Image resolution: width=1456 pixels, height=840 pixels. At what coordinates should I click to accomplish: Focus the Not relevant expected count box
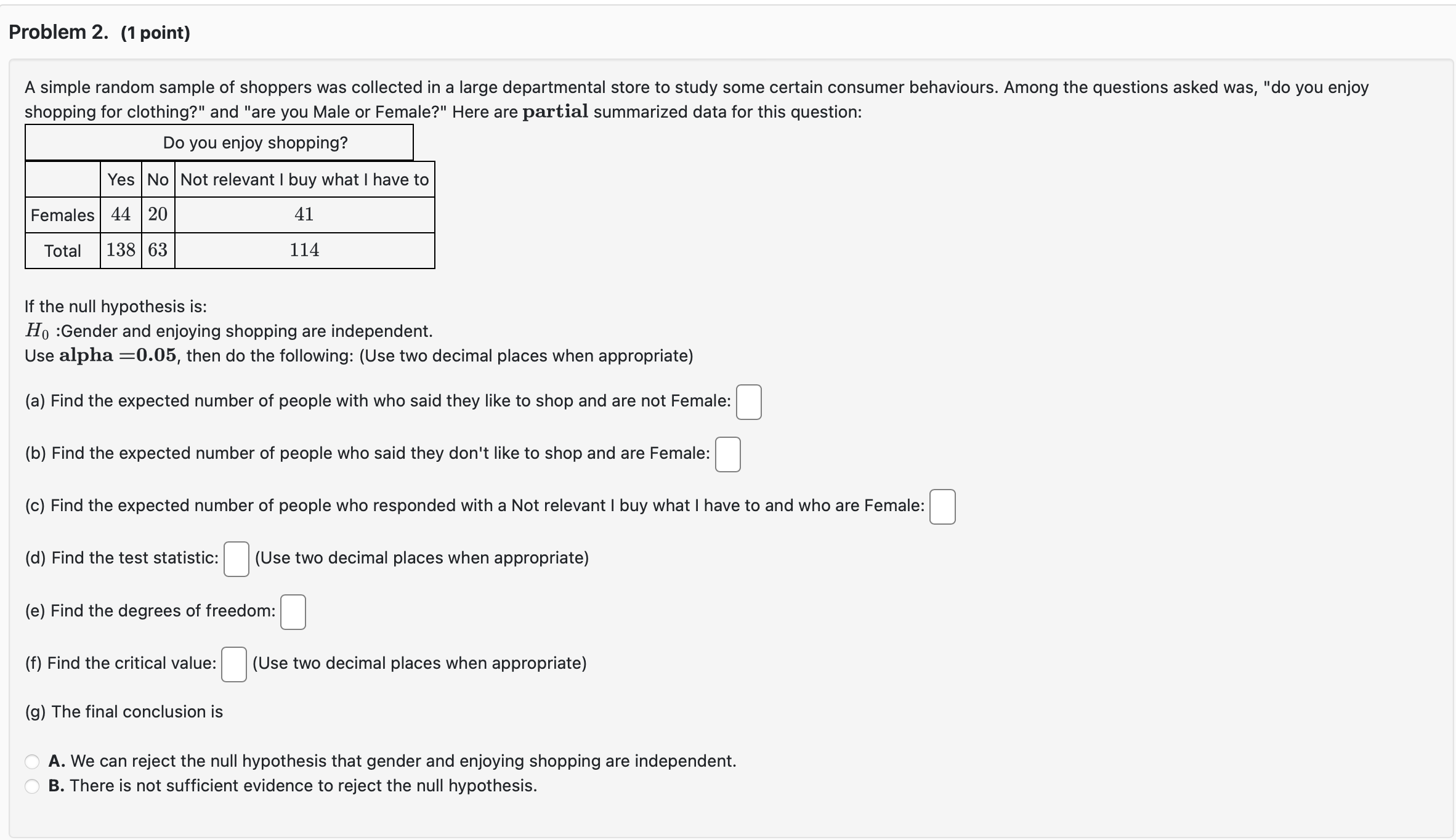942,506
